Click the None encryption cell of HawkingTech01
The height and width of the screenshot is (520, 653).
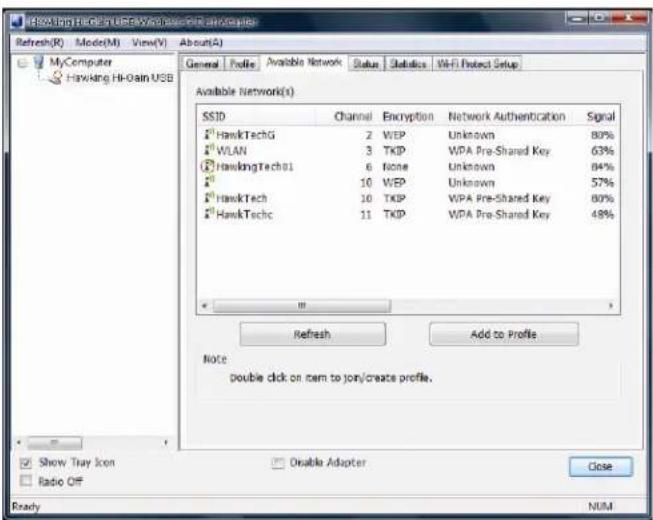coord(395,167)
